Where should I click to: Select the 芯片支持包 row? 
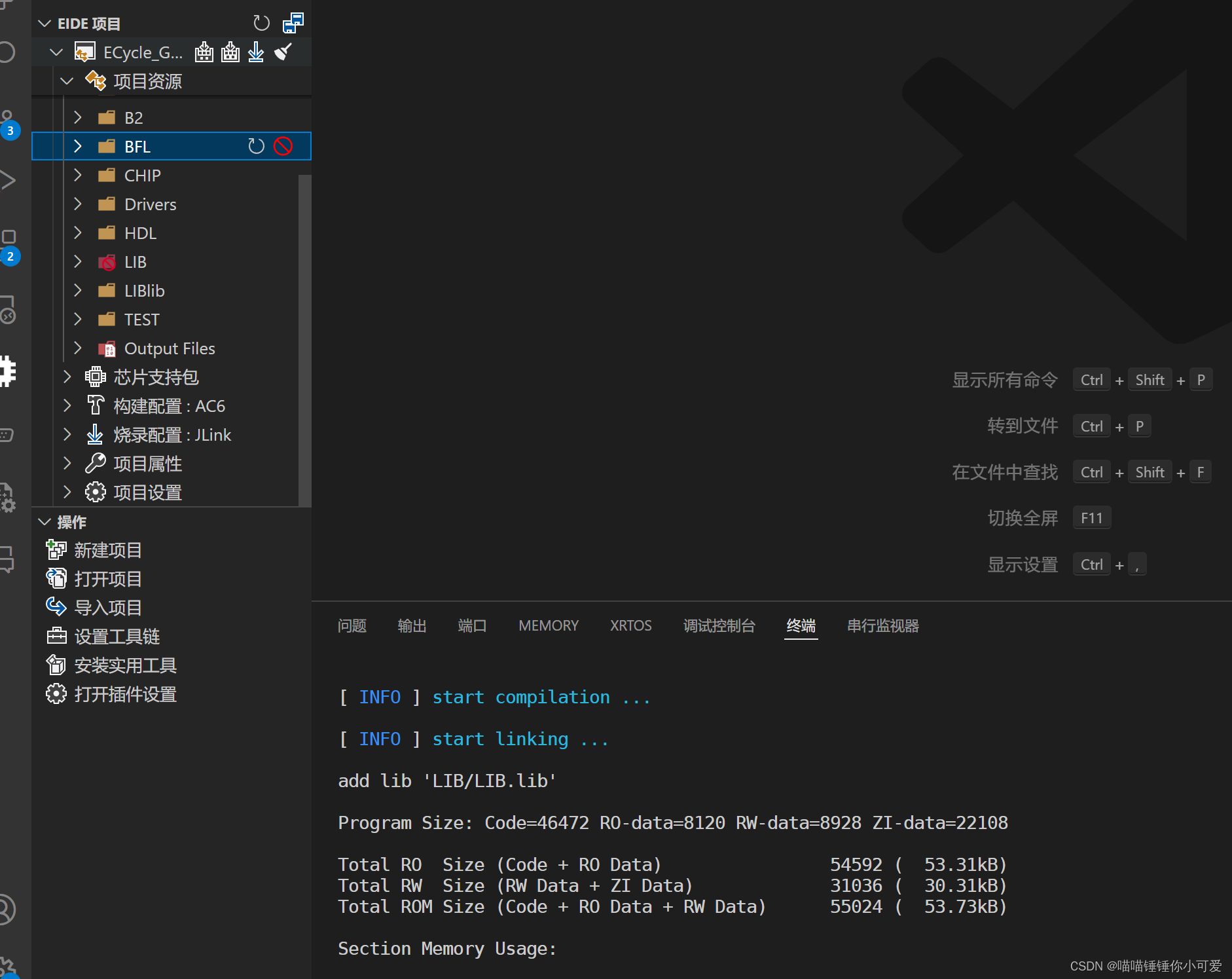pyautogui.click(x=172, y=377)
